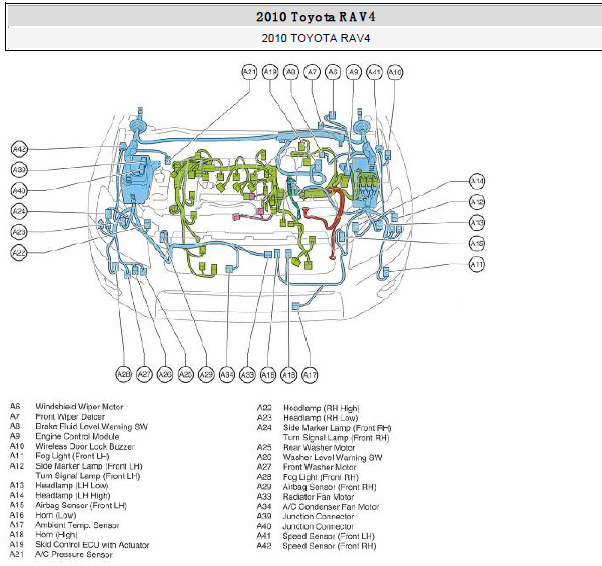The height and width of the screenshot is (566, 602).
Task: Select the circled A40 callout marker
Action: click(x=19, y=190)
